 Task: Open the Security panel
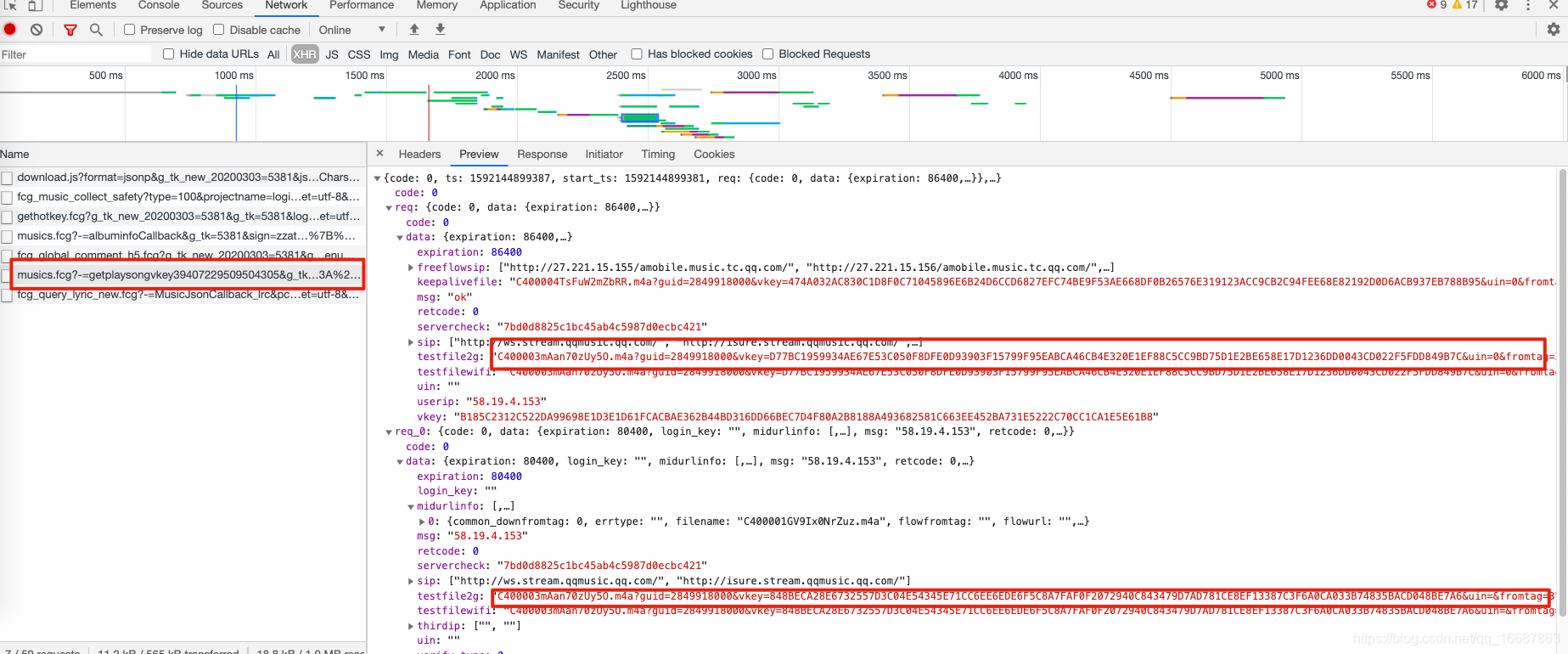pyautogui.click(x=579, y=5)
